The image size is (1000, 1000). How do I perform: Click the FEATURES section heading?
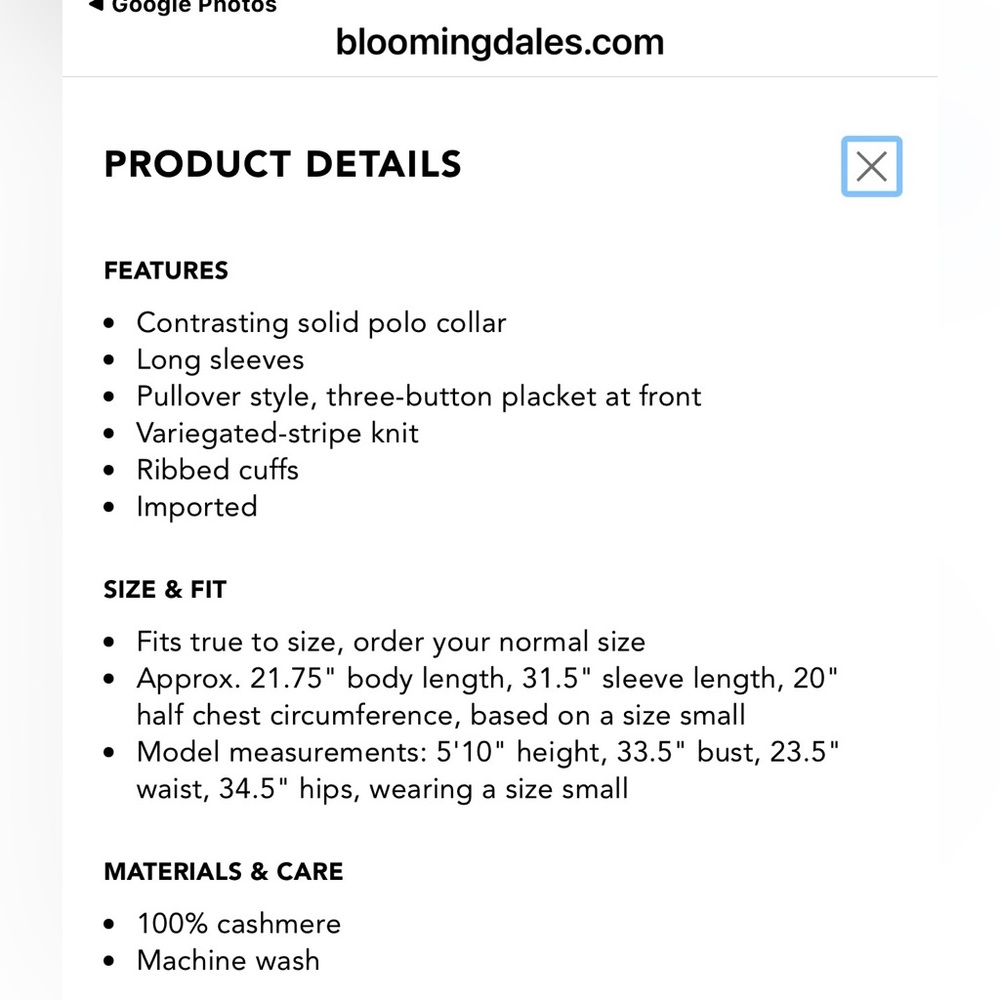(x=166, y=270)
